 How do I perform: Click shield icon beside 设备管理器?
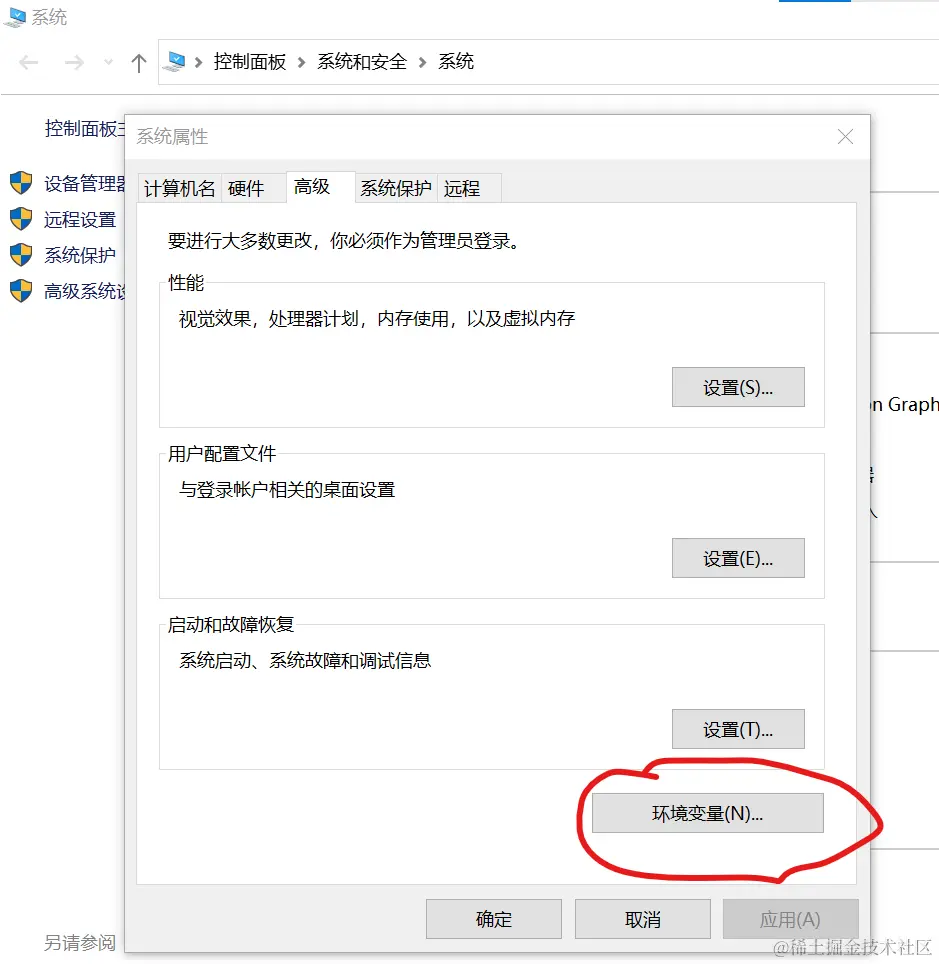click(x=21, y=183)
